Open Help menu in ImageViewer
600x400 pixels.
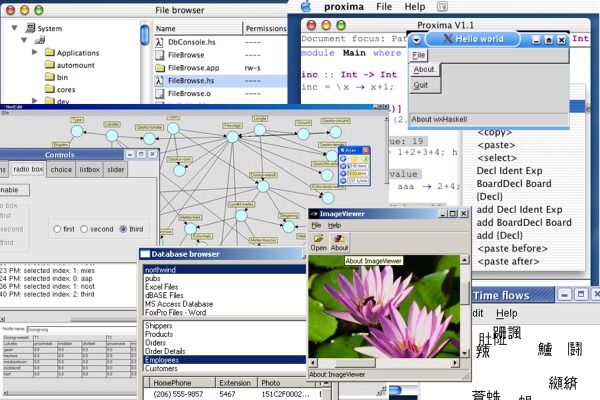(334, 225)
